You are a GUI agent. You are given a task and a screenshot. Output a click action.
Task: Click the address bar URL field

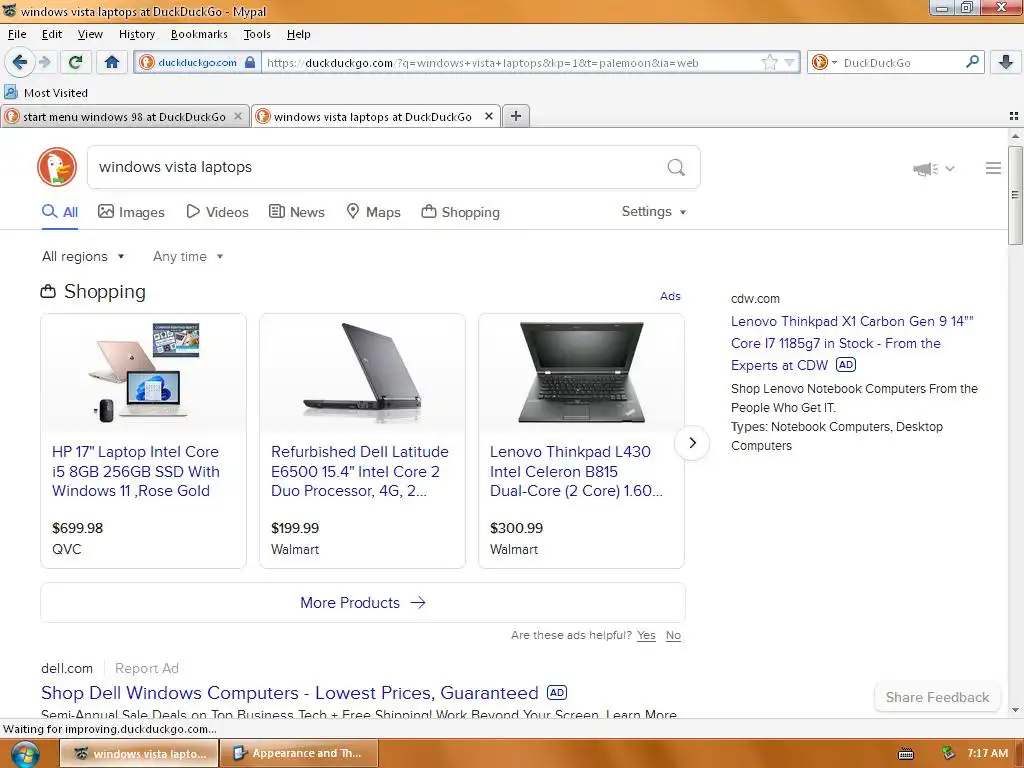coord(509,63)
